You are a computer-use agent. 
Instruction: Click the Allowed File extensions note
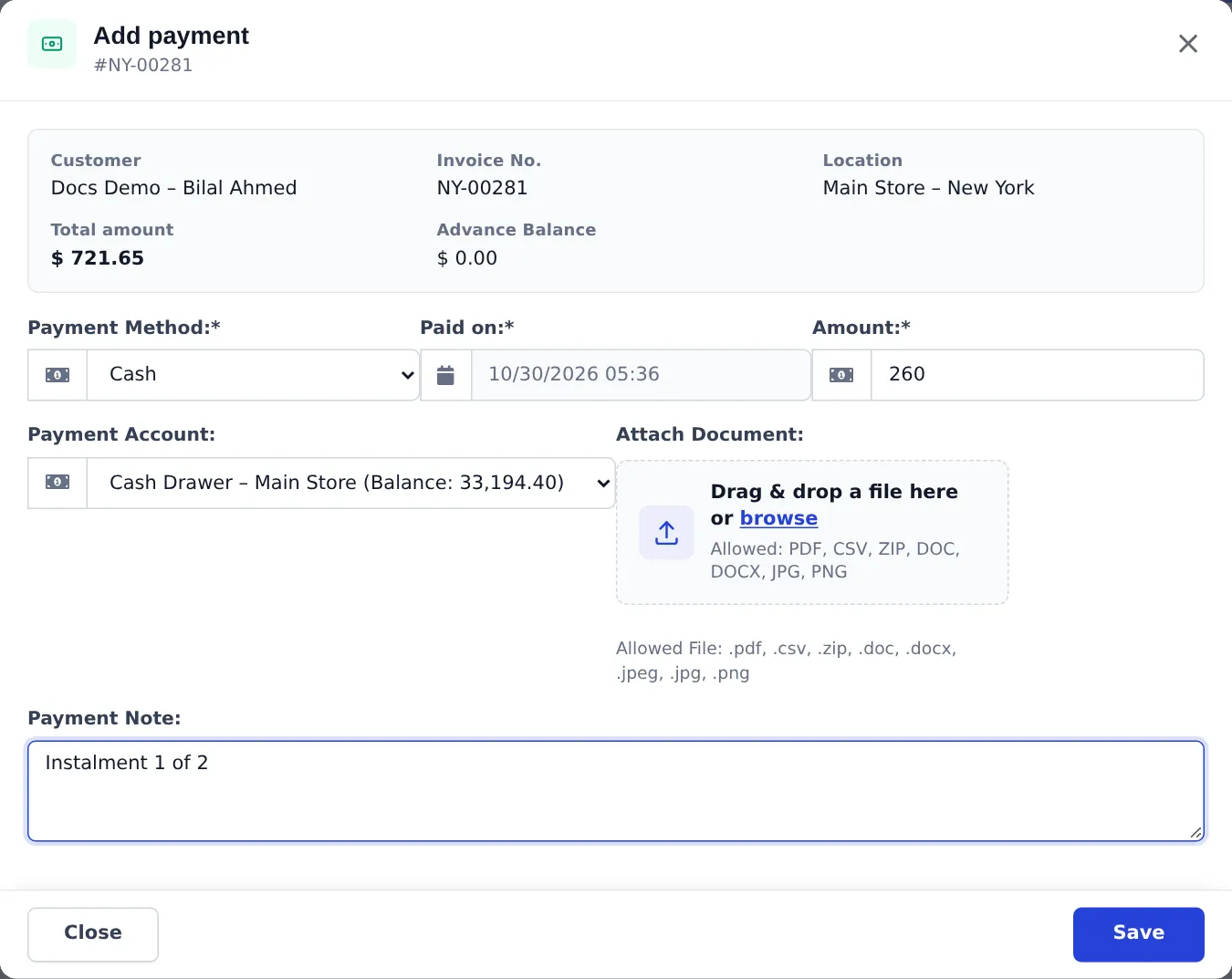(x=787, y=661)
